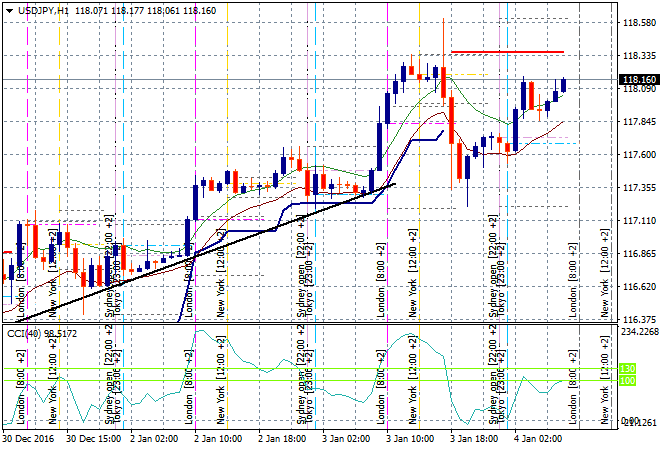Click the 234.2268 CCI scale value
The height and width of the screenshot is (450, 660).
(x=640, y=332)
